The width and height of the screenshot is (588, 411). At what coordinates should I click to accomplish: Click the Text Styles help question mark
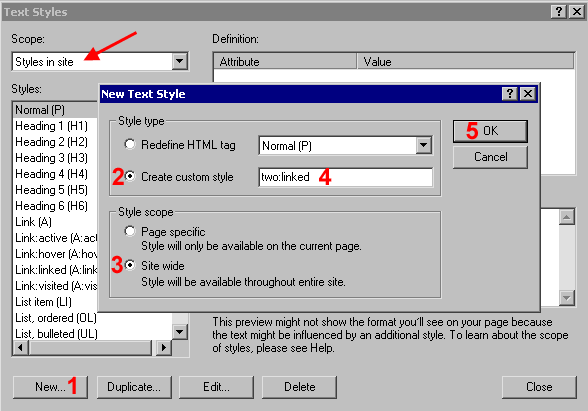[558, 12]
